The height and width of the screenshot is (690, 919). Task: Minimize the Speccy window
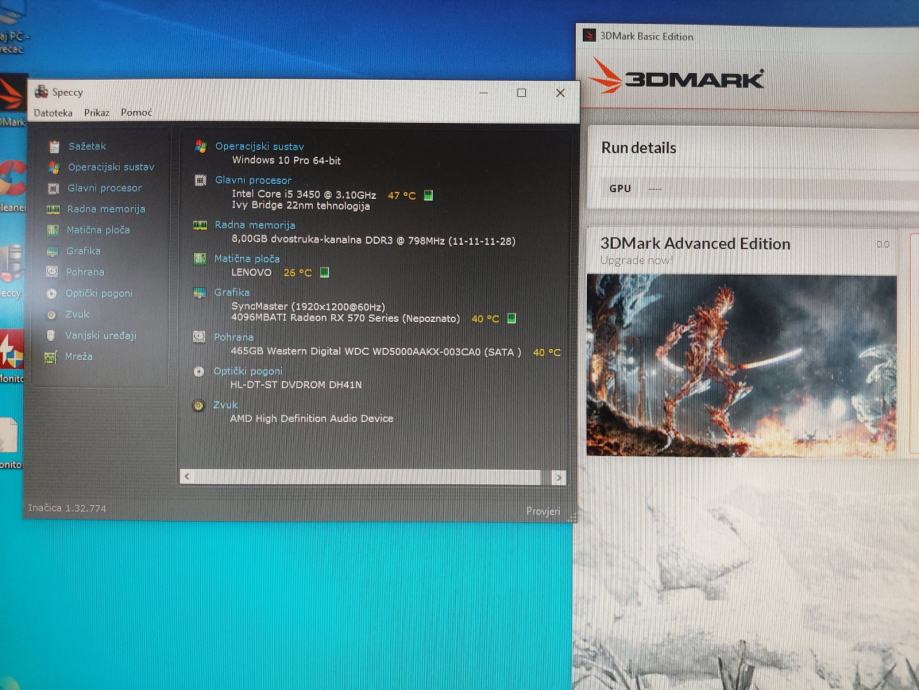coord(484,93)
